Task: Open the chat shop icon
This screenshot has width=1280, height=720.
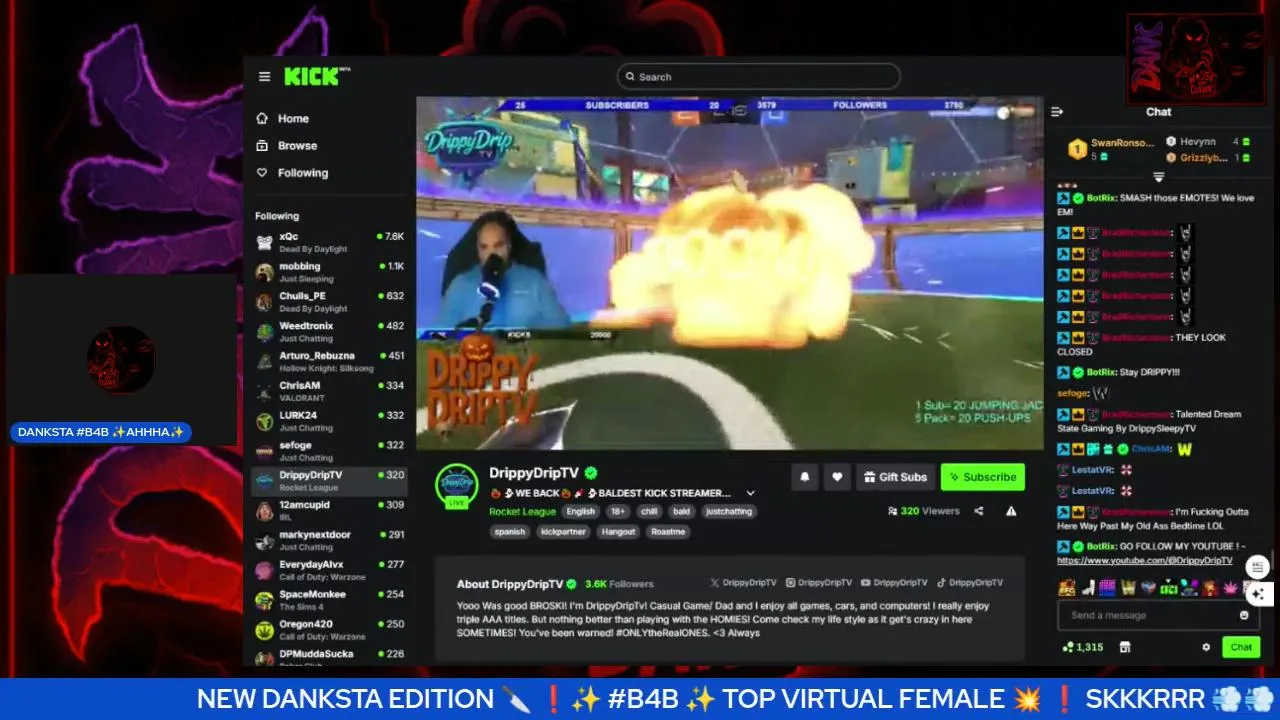Action: [1125, 647]
